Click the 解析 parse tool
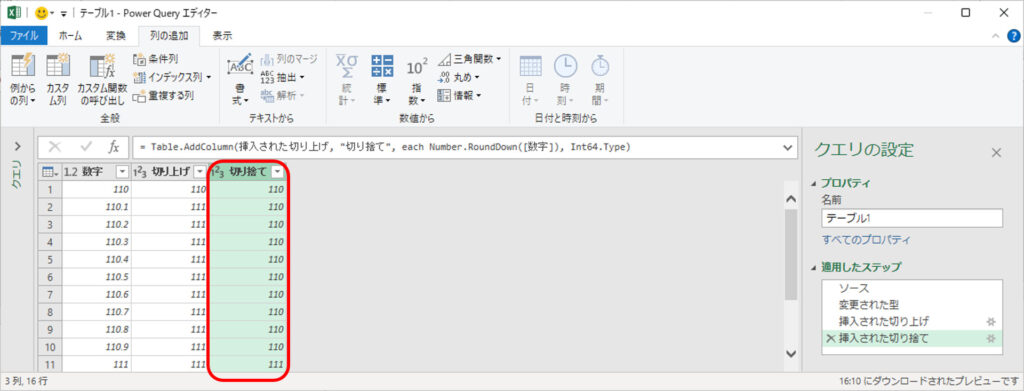Screen dimensions: 1024x391 (x=283, y=95)
